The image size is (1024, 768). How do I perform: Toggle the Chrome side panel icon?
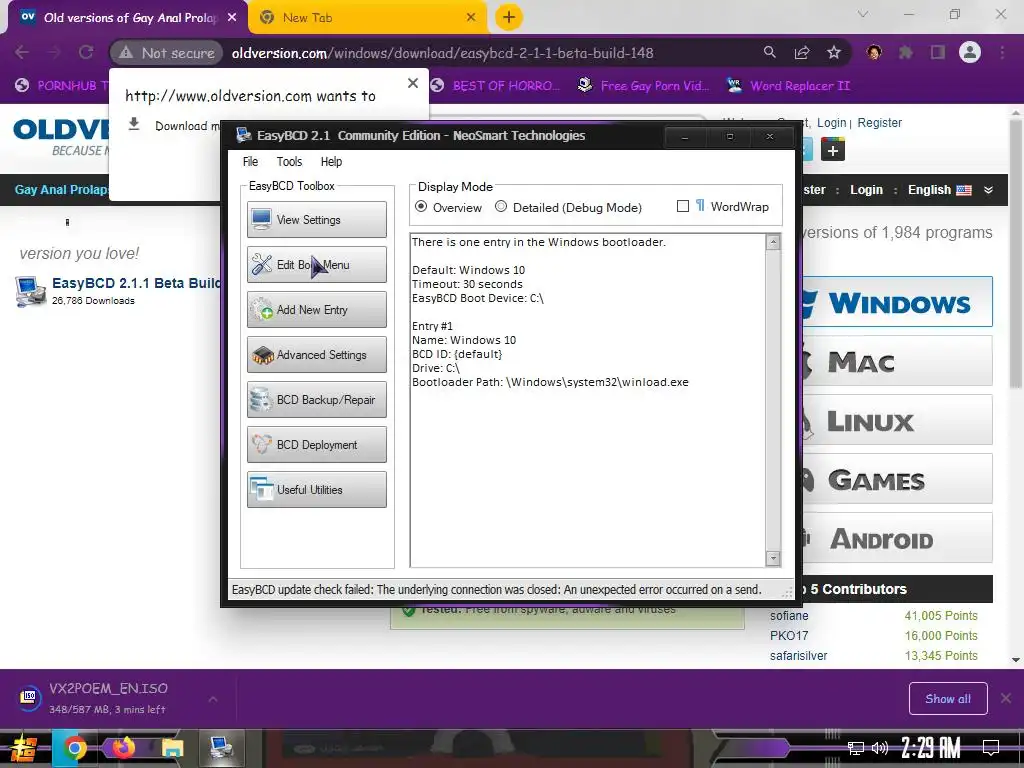pyautogui.click(x=938, y=52)
